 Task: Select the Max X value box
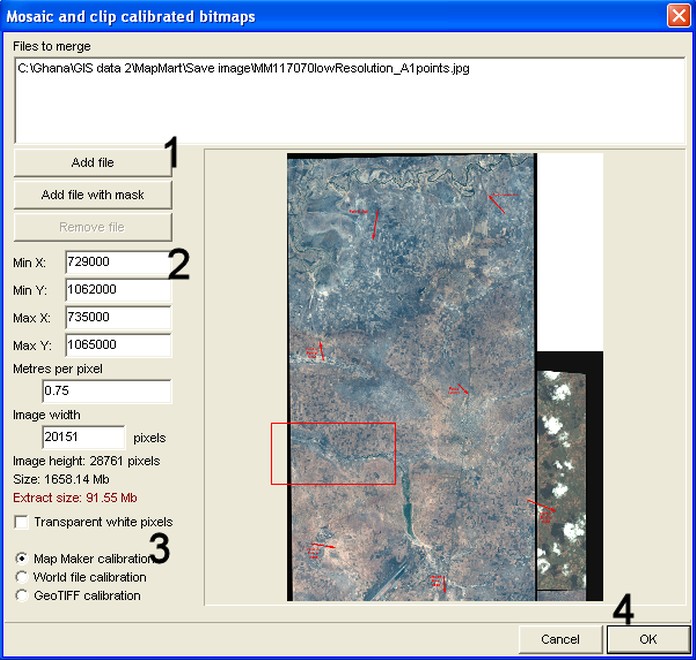(x=117, y=317)
